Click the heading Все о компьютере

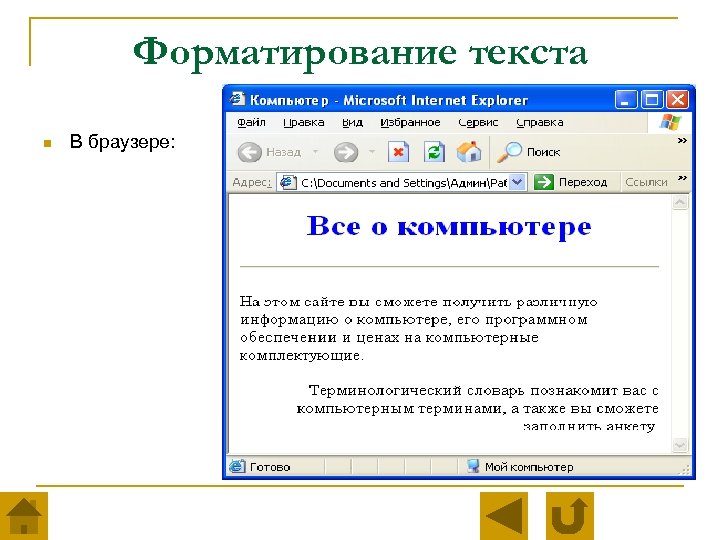(x=449, y=226)
